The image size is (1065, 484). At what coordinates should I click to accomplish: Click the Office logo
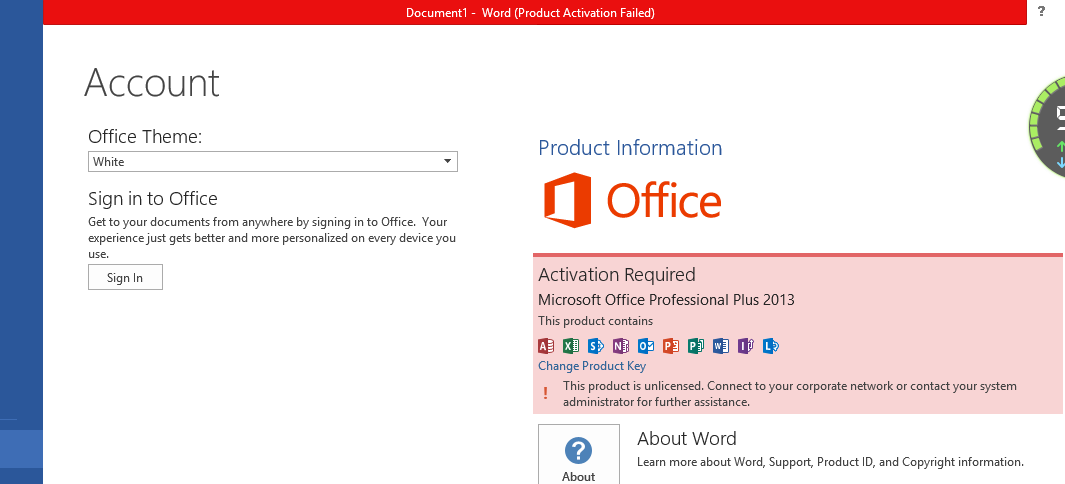point(632,200)
